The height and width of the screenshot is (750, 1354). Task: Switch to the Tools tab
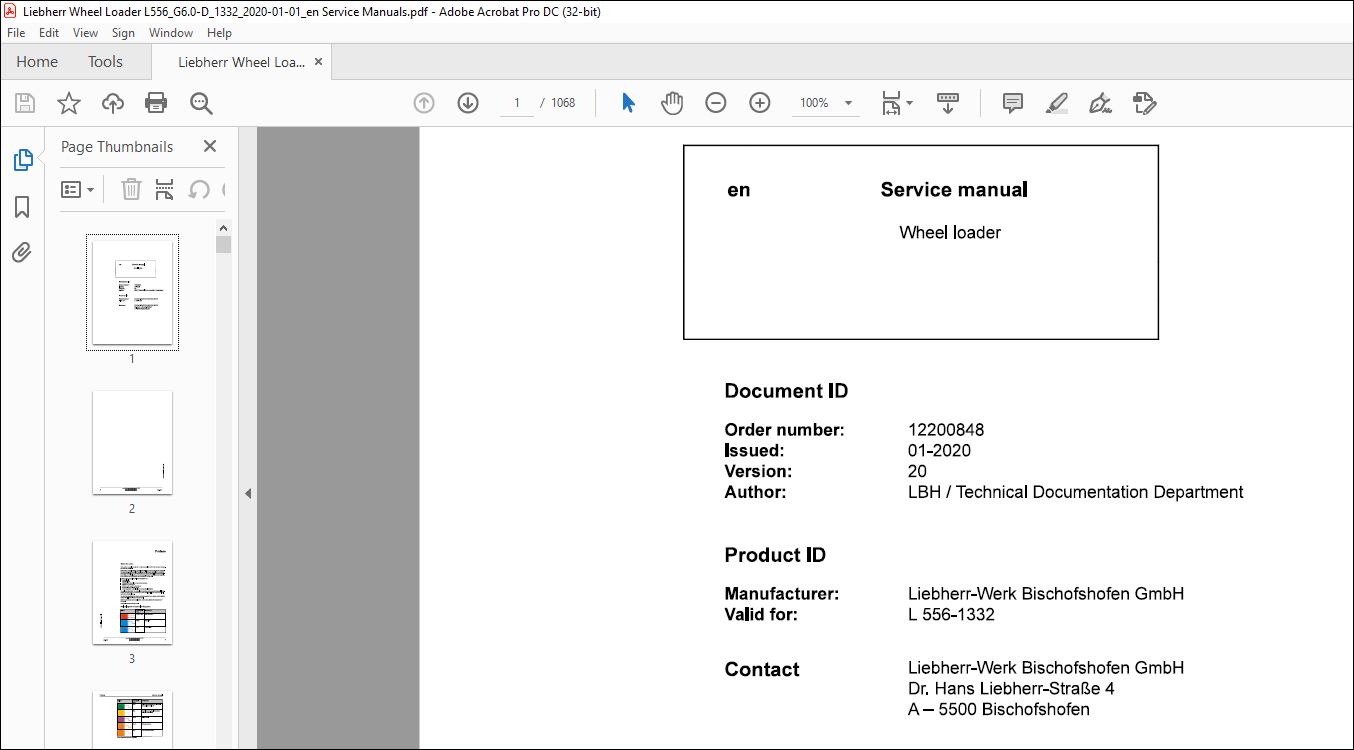click(105, 62)
